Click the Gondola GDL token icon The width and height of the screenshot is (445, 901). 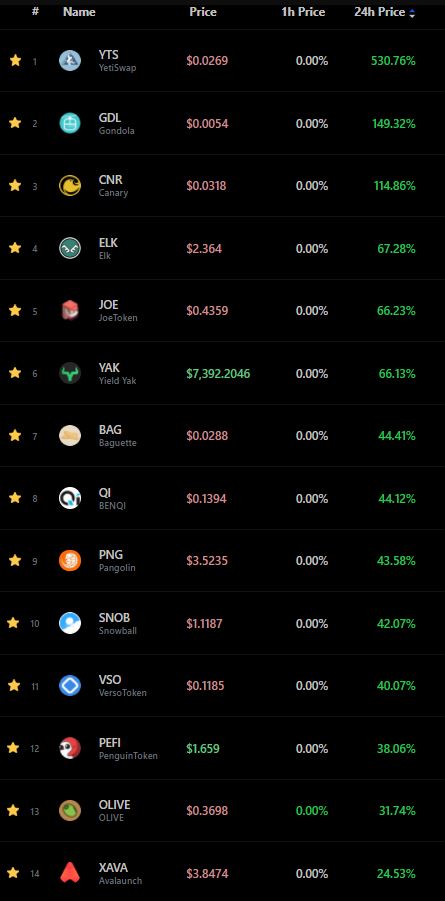(x=70, y=123)
